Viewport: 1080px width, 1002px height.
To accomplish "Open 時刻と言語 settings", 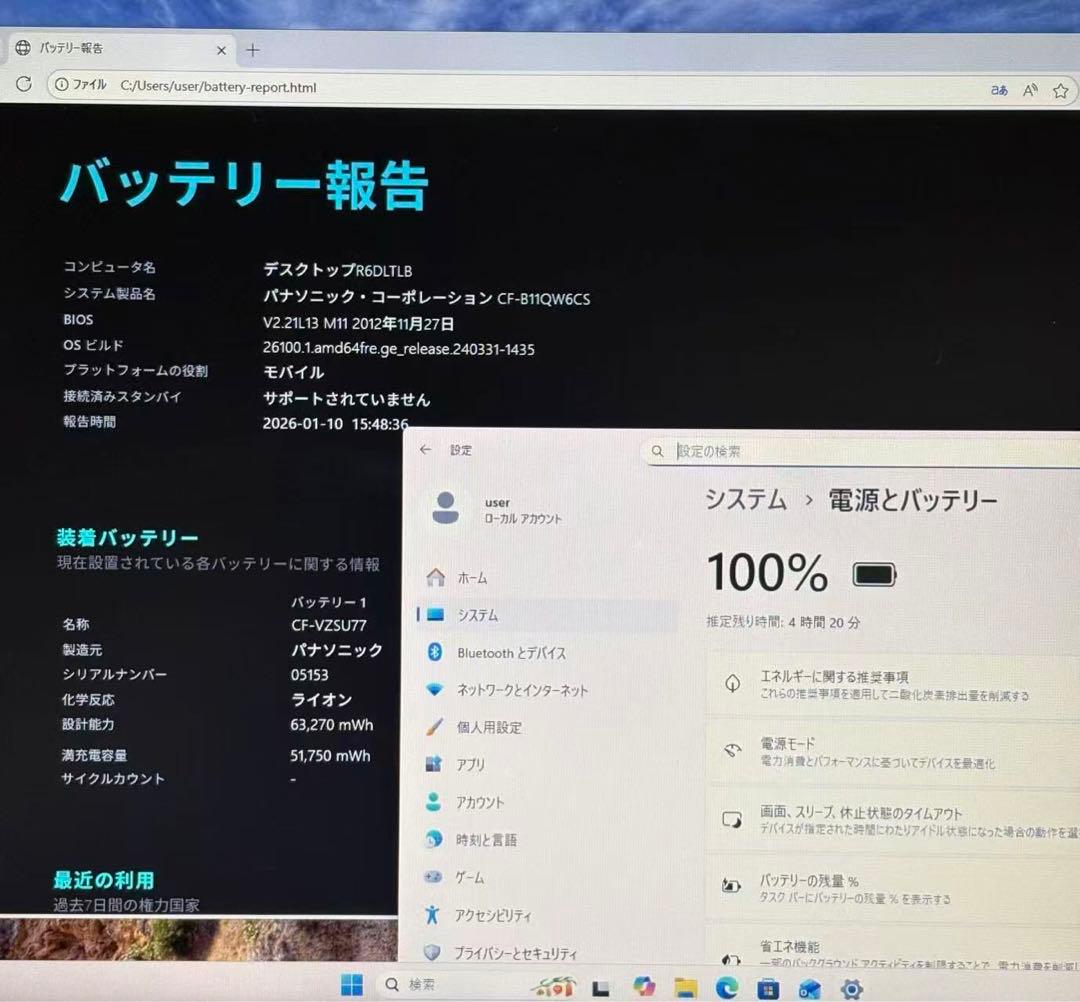I will tap(487, 840).
